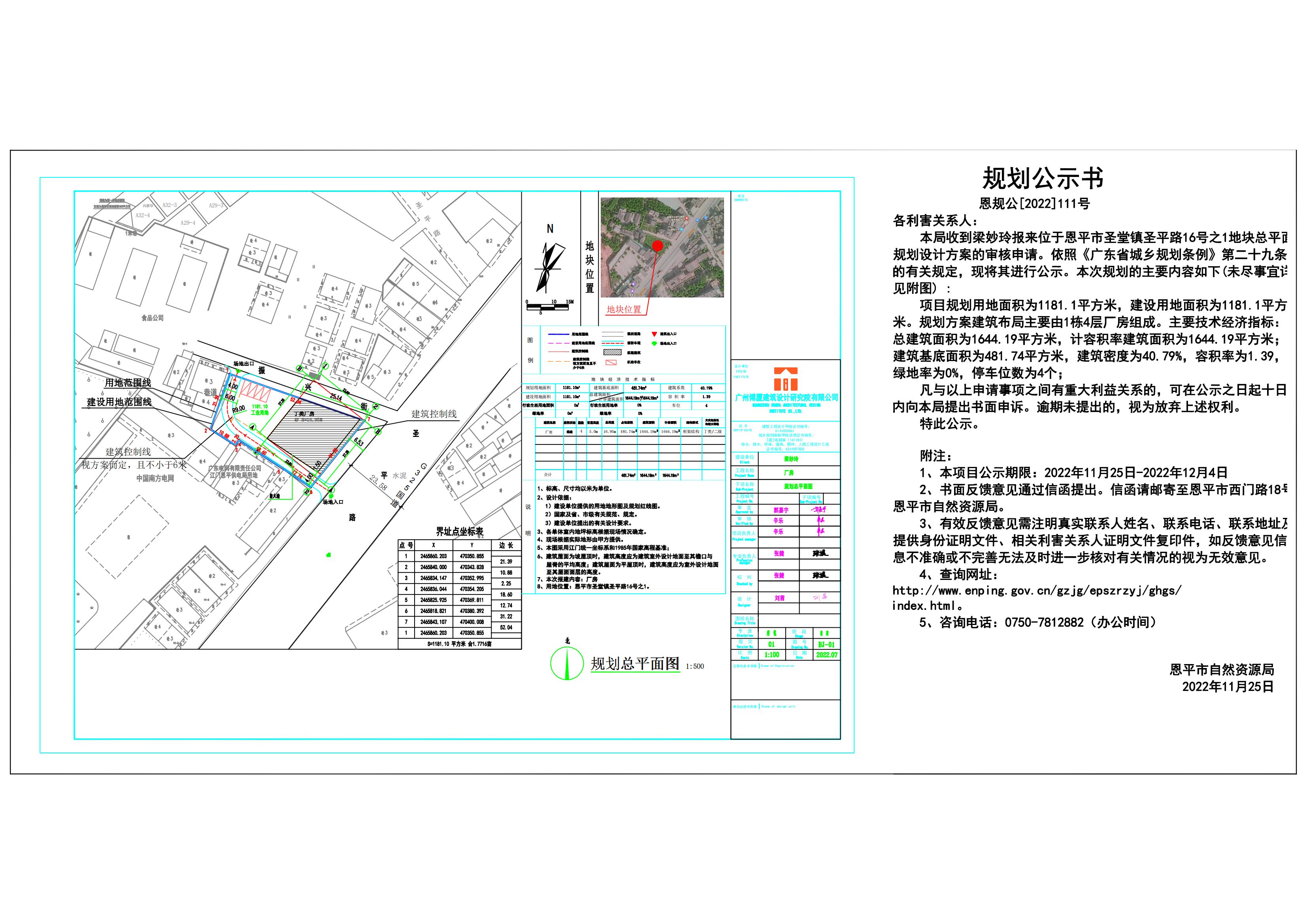Click the 40.79% building density value
Image resolution: width=1307 pixels, height=924 pixels.
706,388
